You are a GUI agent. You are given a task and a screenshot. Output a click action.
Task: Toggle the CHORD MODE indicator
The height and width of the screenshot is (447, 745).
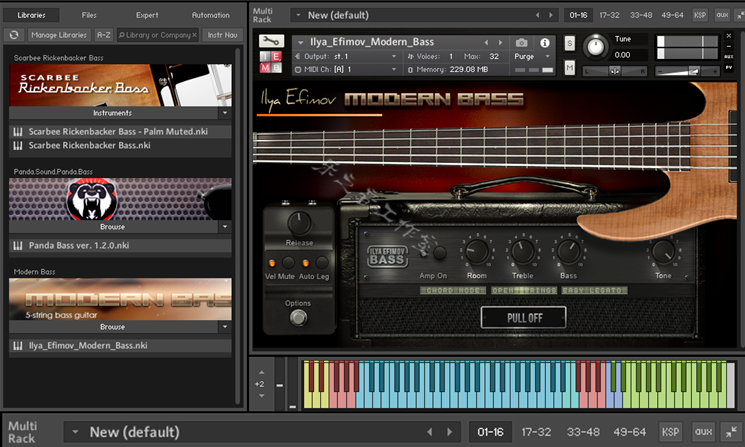point(453,290)
